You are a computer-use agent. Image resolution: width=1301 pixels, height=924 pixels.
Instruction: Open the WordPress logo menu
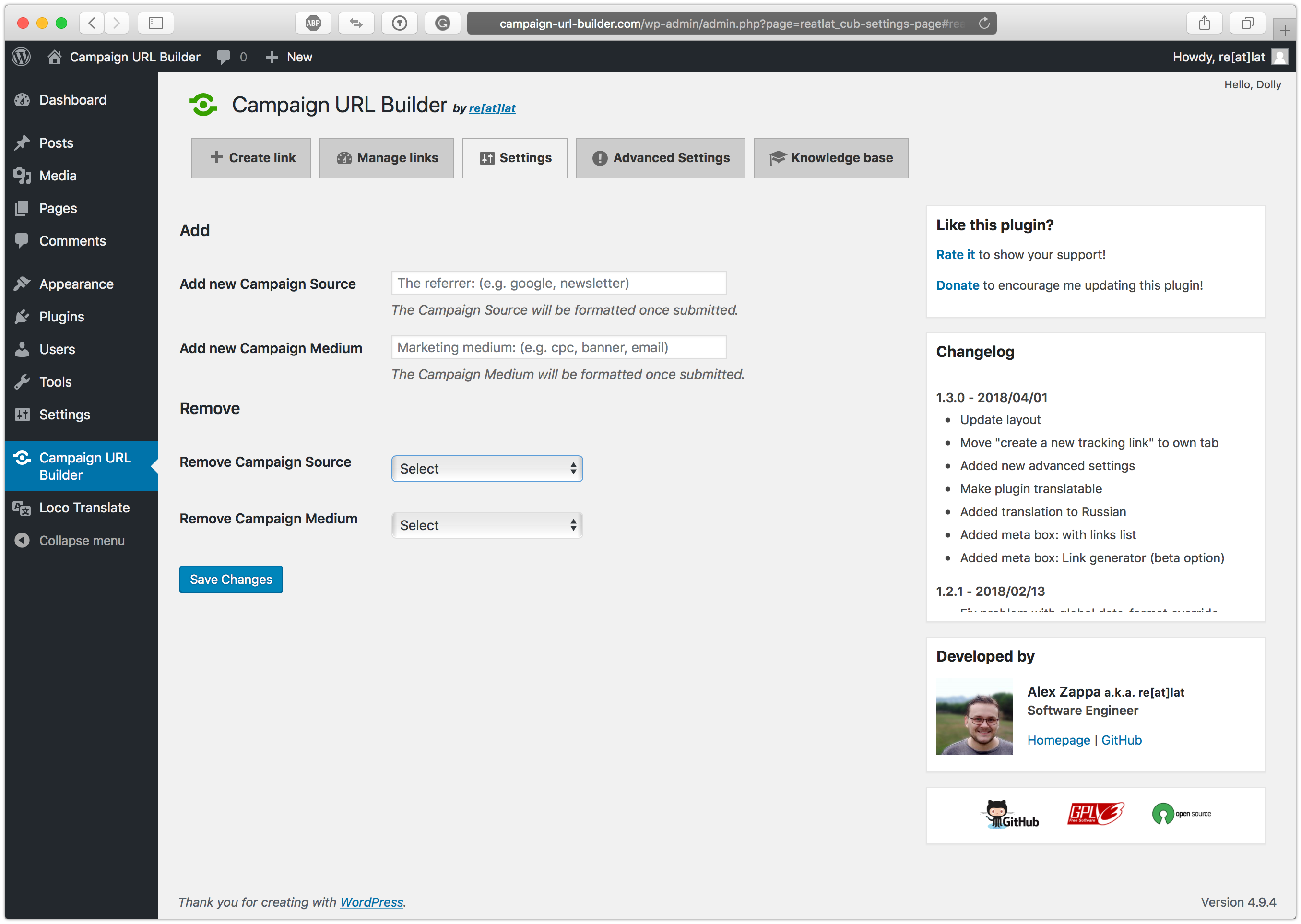tap(21, 57)
